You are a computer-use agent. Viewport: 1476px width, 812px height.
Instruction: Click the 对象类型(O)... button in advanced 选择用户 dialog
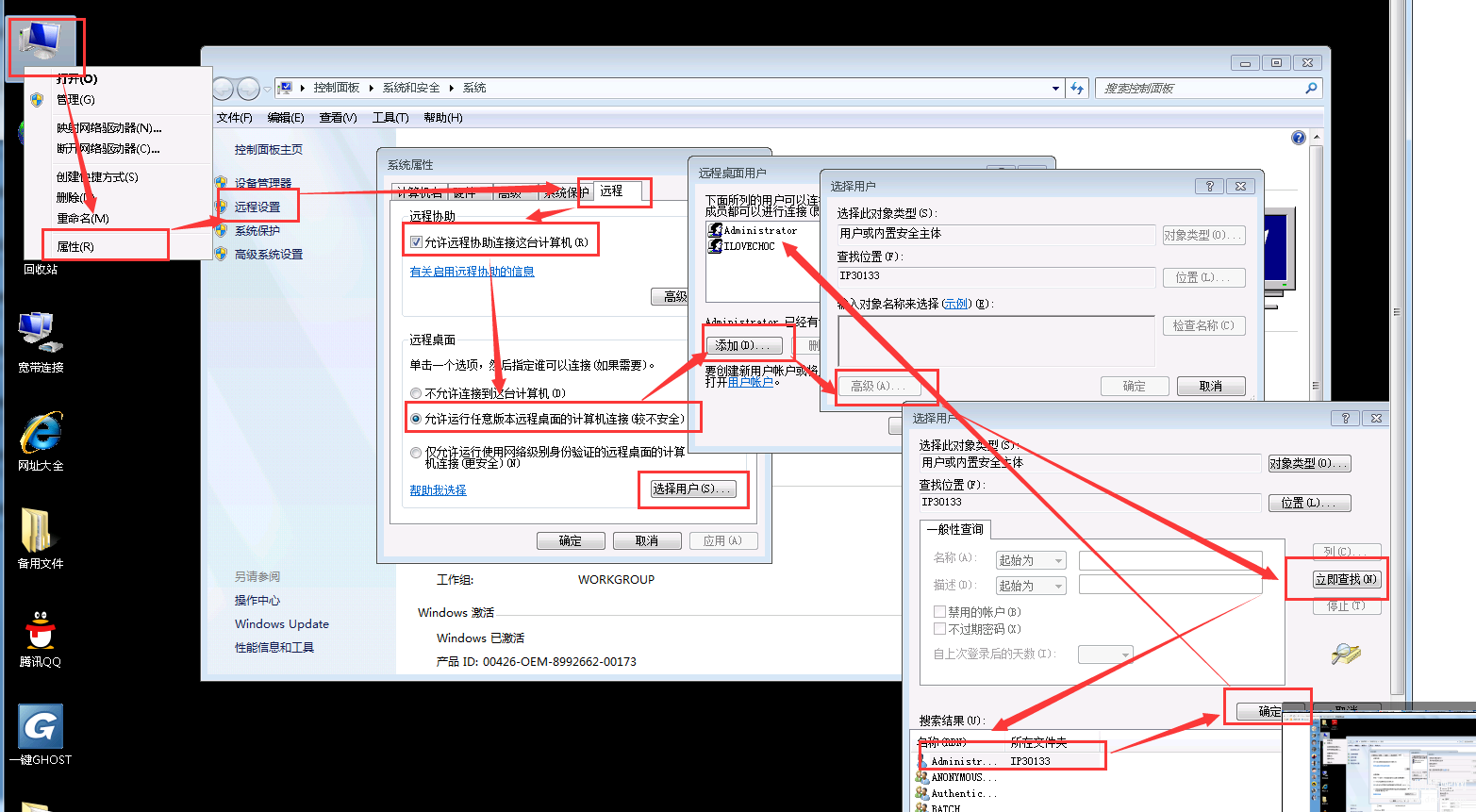tap(1309, 463)
